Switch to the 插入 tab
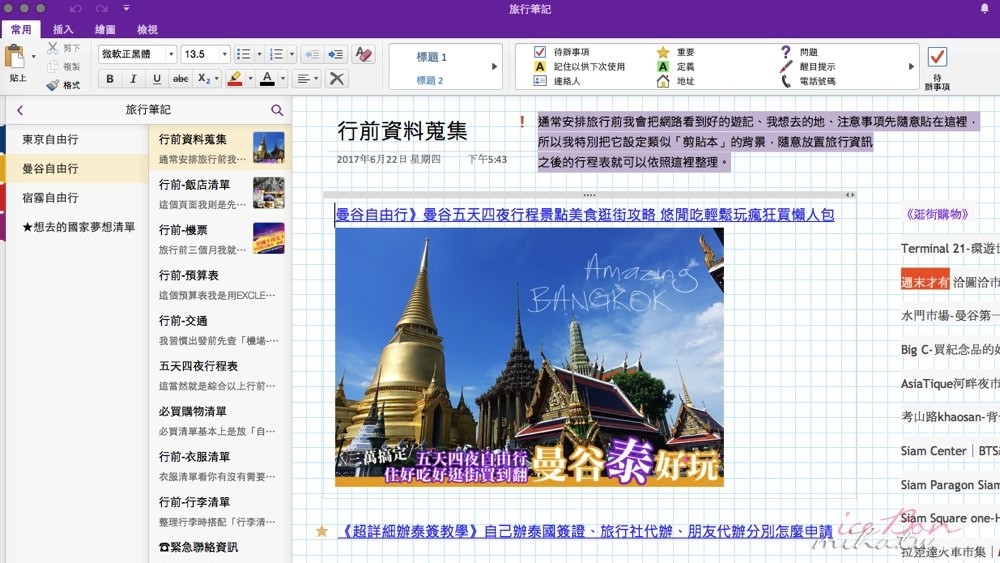1000x563 pixels. [x=63, y=29]
